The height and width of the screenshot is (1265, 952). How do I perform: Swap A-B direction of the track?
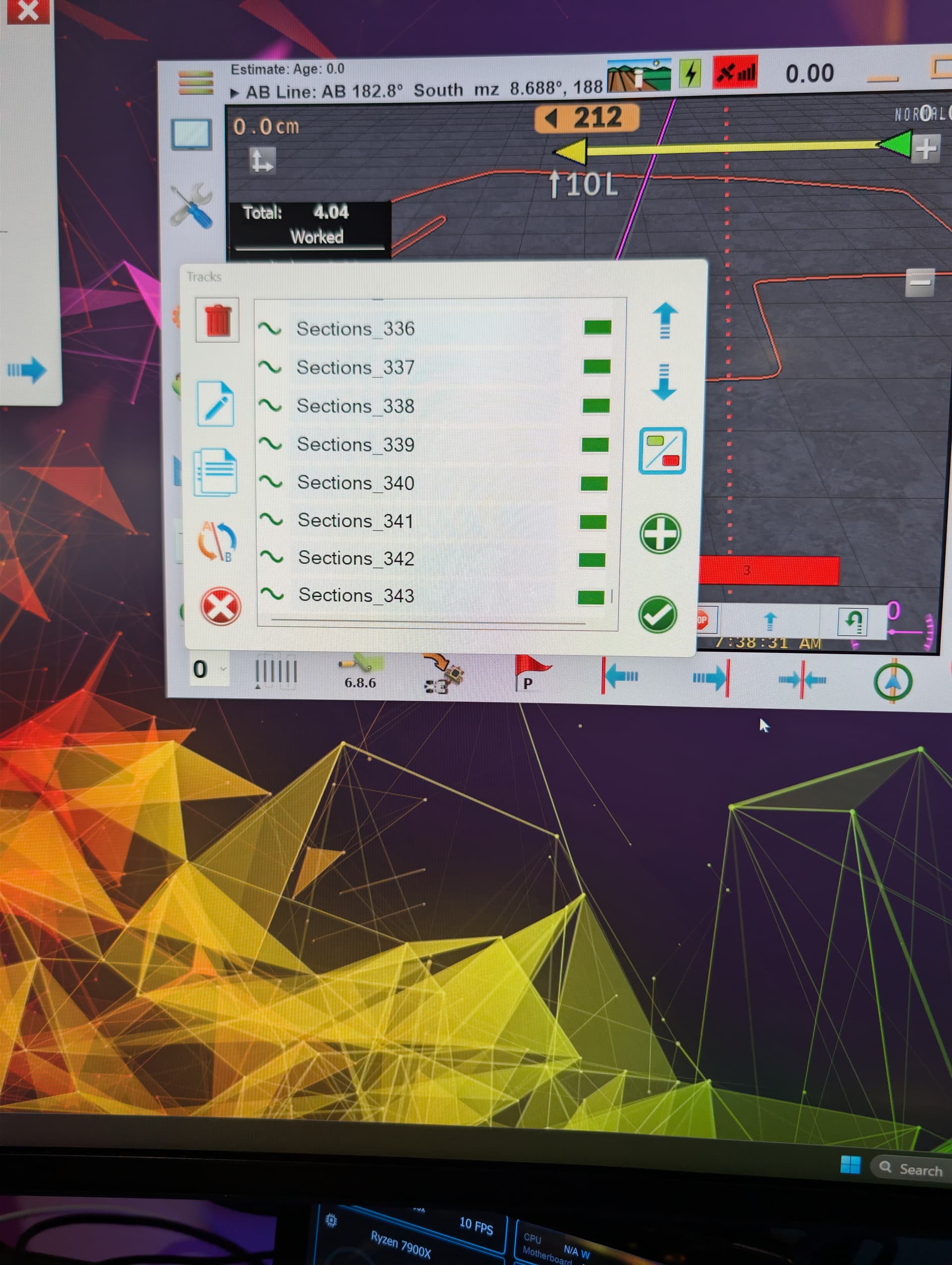(217, 541)
